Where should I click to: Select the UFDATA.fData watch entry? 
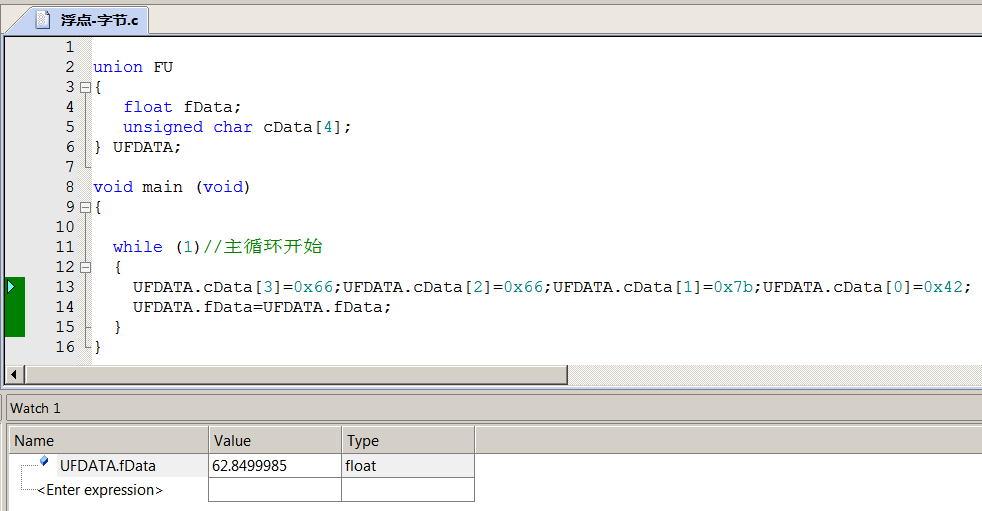tap(108, 466)
